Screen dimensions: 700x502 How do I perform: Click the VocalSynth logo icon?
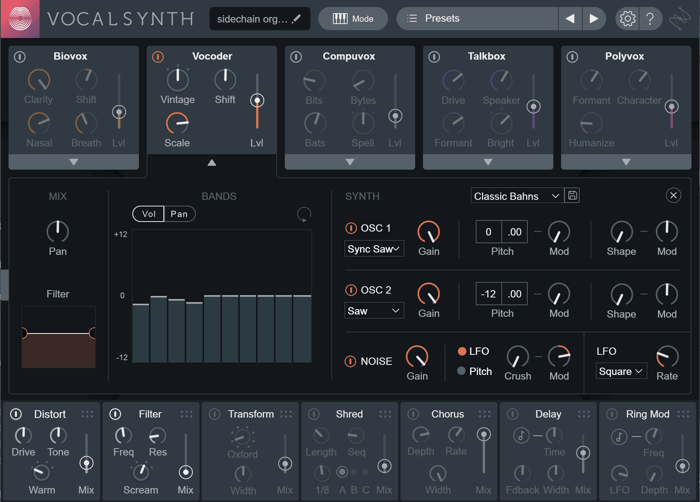click(x=20, y=19)
